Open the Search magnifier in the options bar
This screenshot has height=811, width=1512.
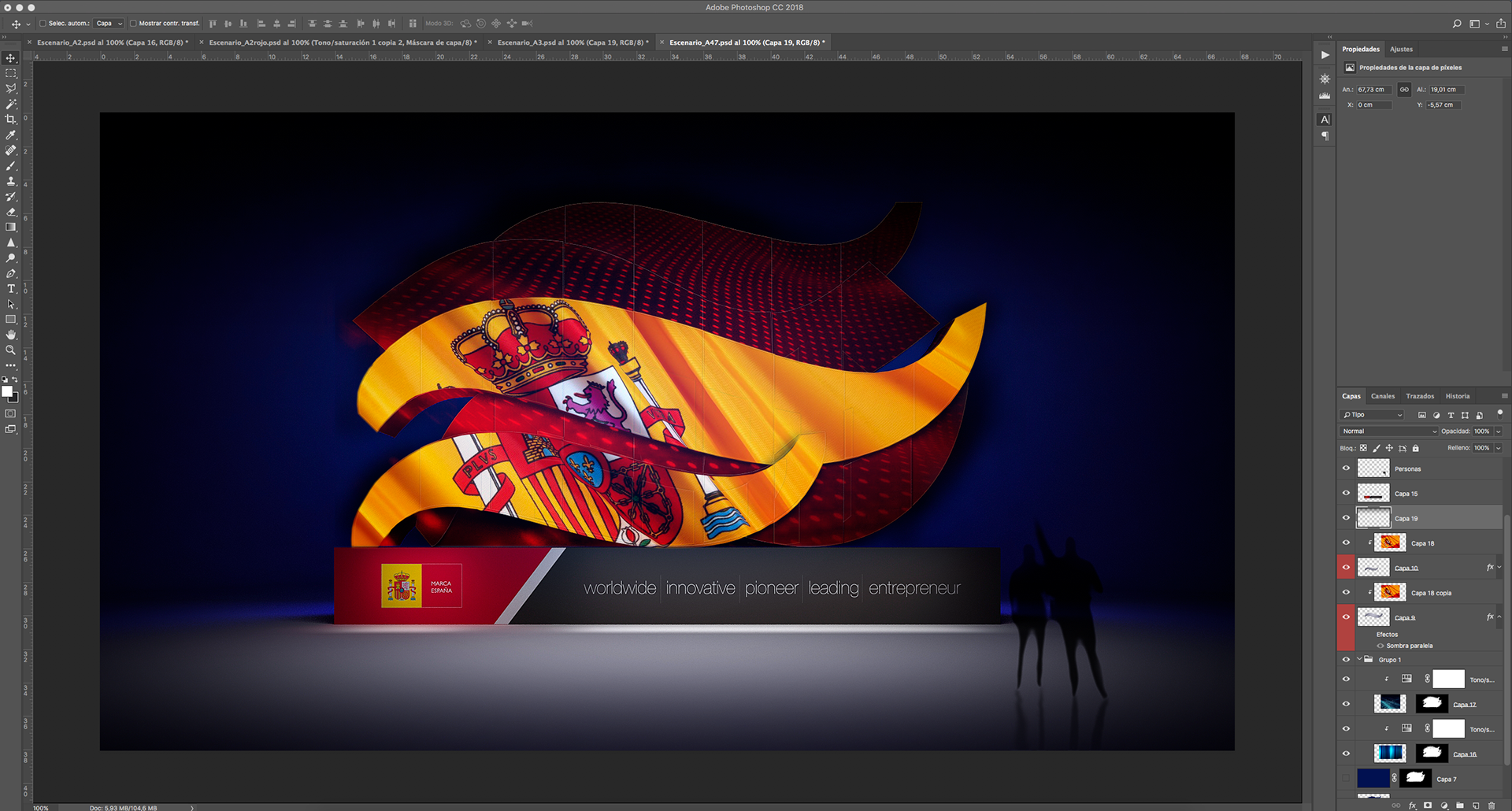coord(1457,24)
